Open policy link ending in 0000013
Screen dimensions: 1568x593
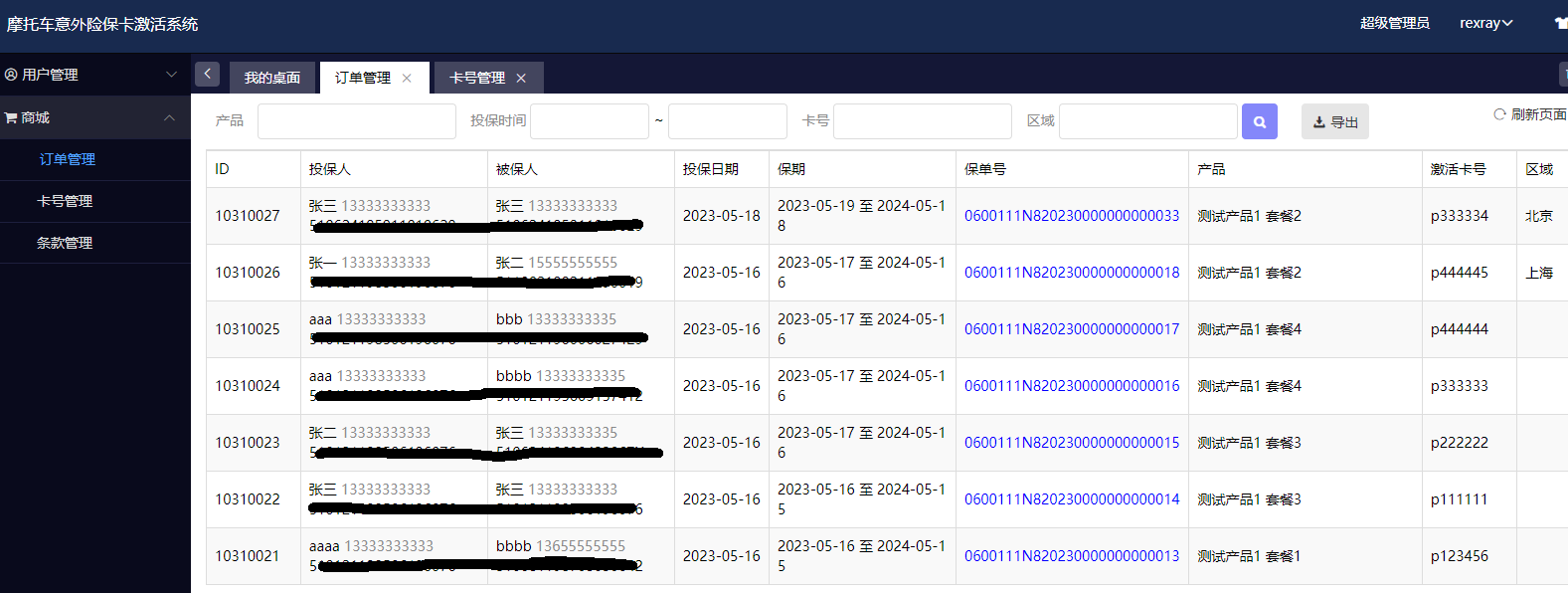[x=1071, y=556]
